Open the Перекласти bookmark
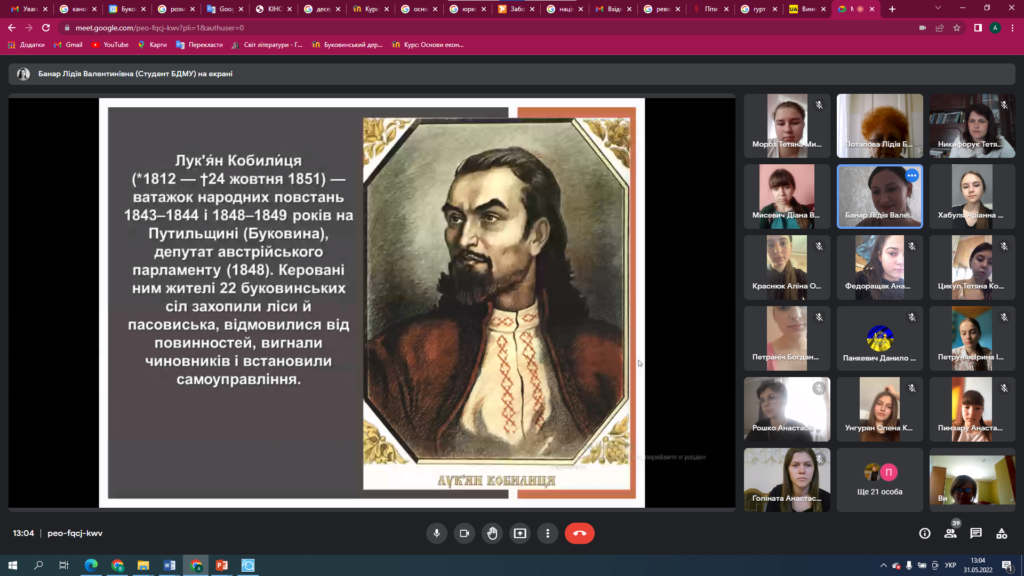 pyautogui.click(x=199, y=45)
